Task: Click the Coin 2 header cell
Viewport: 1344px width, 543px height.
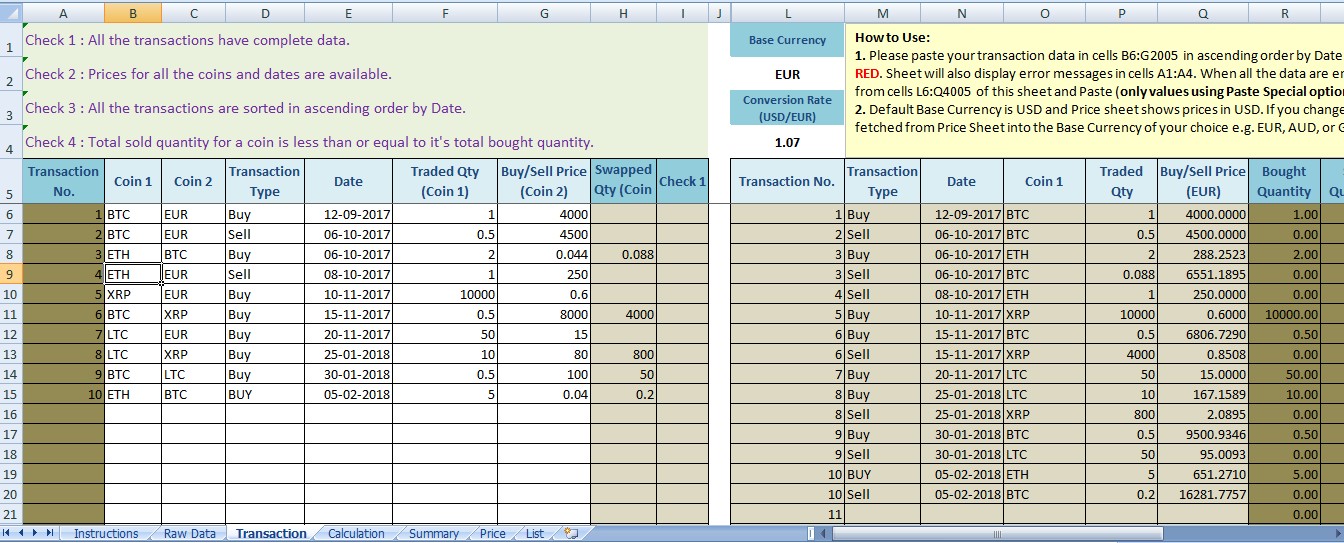Action: [x=193, y=181]
